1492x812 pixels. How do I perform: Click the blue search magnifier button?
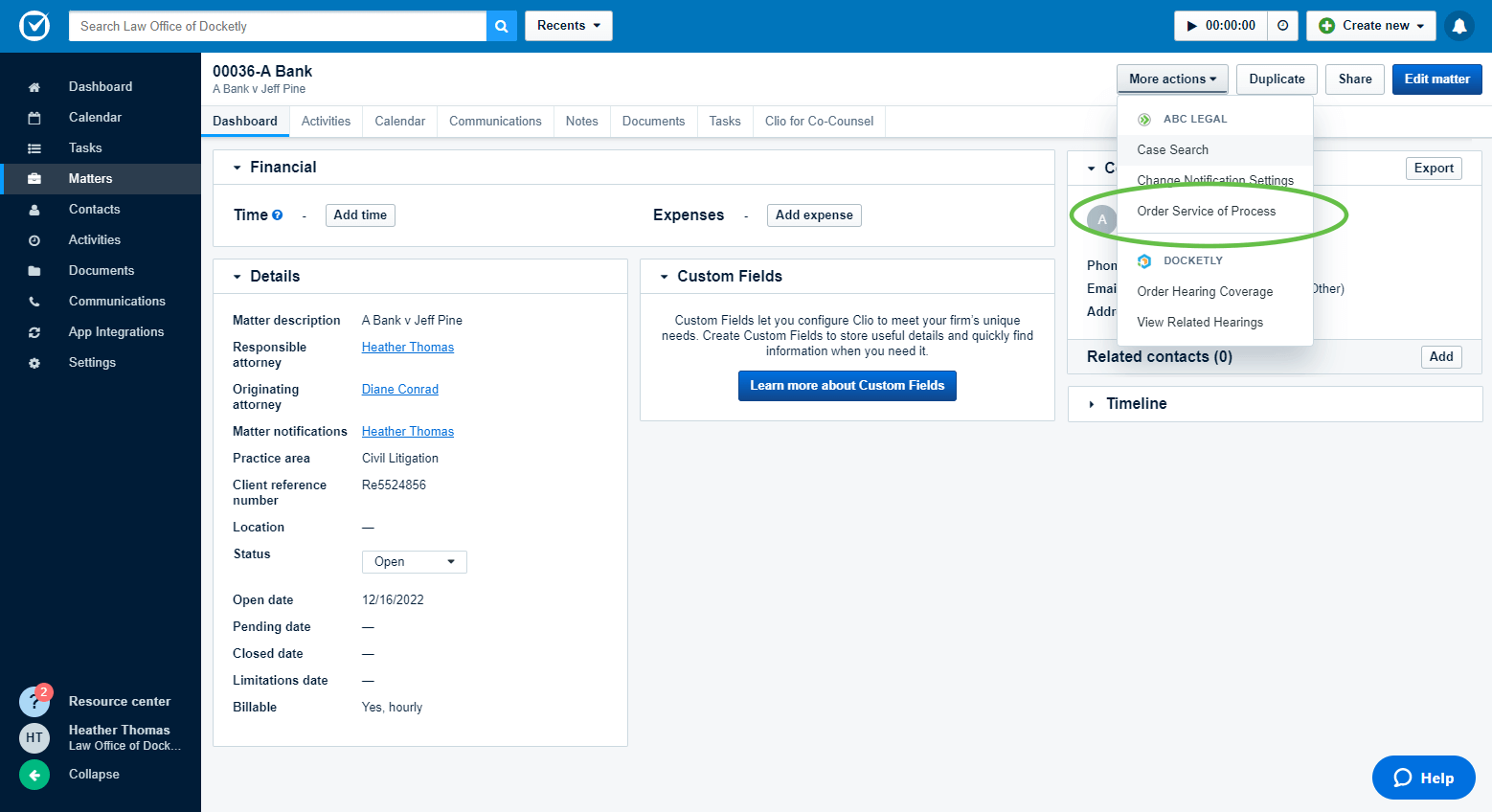point(502,26)
